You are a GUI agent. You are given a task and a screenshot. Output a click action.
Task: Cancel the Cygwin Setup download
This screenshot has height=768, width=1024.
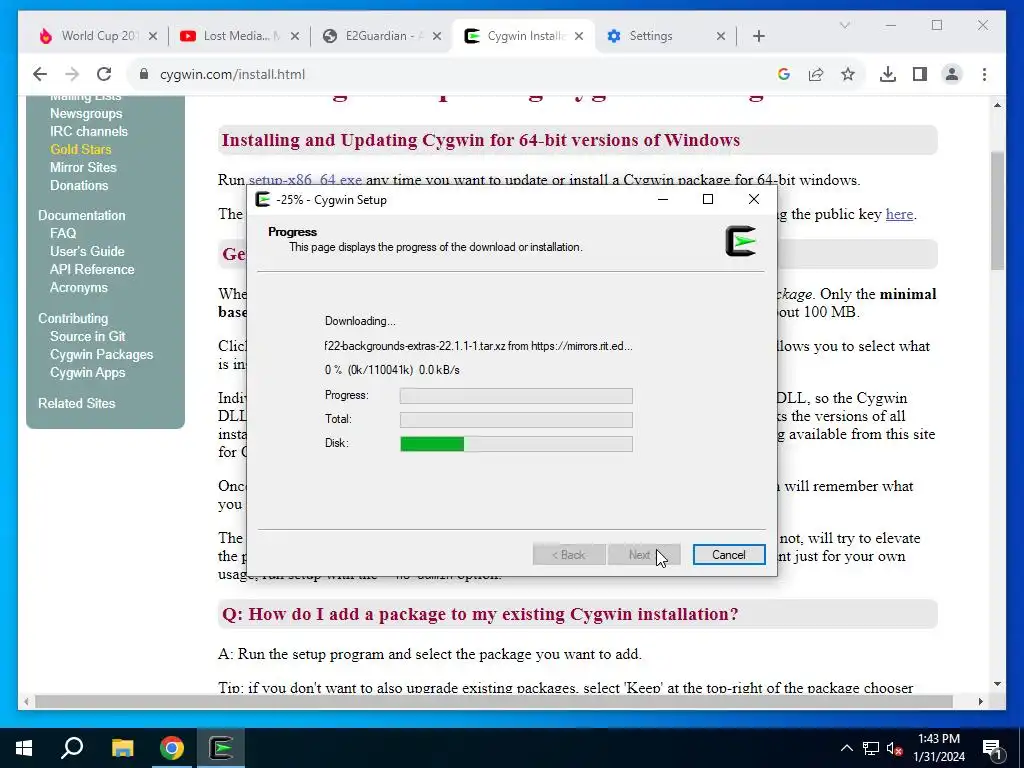(729, 554)
